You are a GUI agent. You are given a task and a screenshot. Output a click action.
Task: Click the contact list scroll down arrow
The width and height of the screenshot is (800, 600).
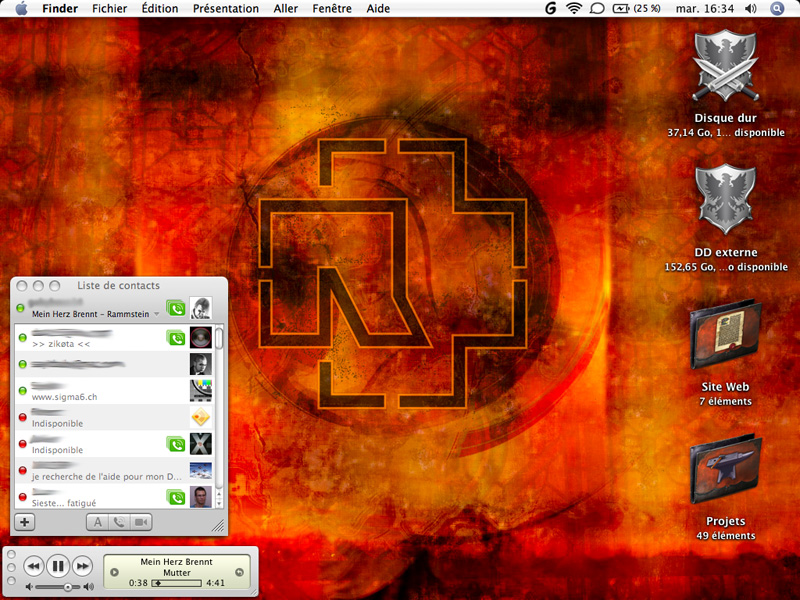click(219, 504)
